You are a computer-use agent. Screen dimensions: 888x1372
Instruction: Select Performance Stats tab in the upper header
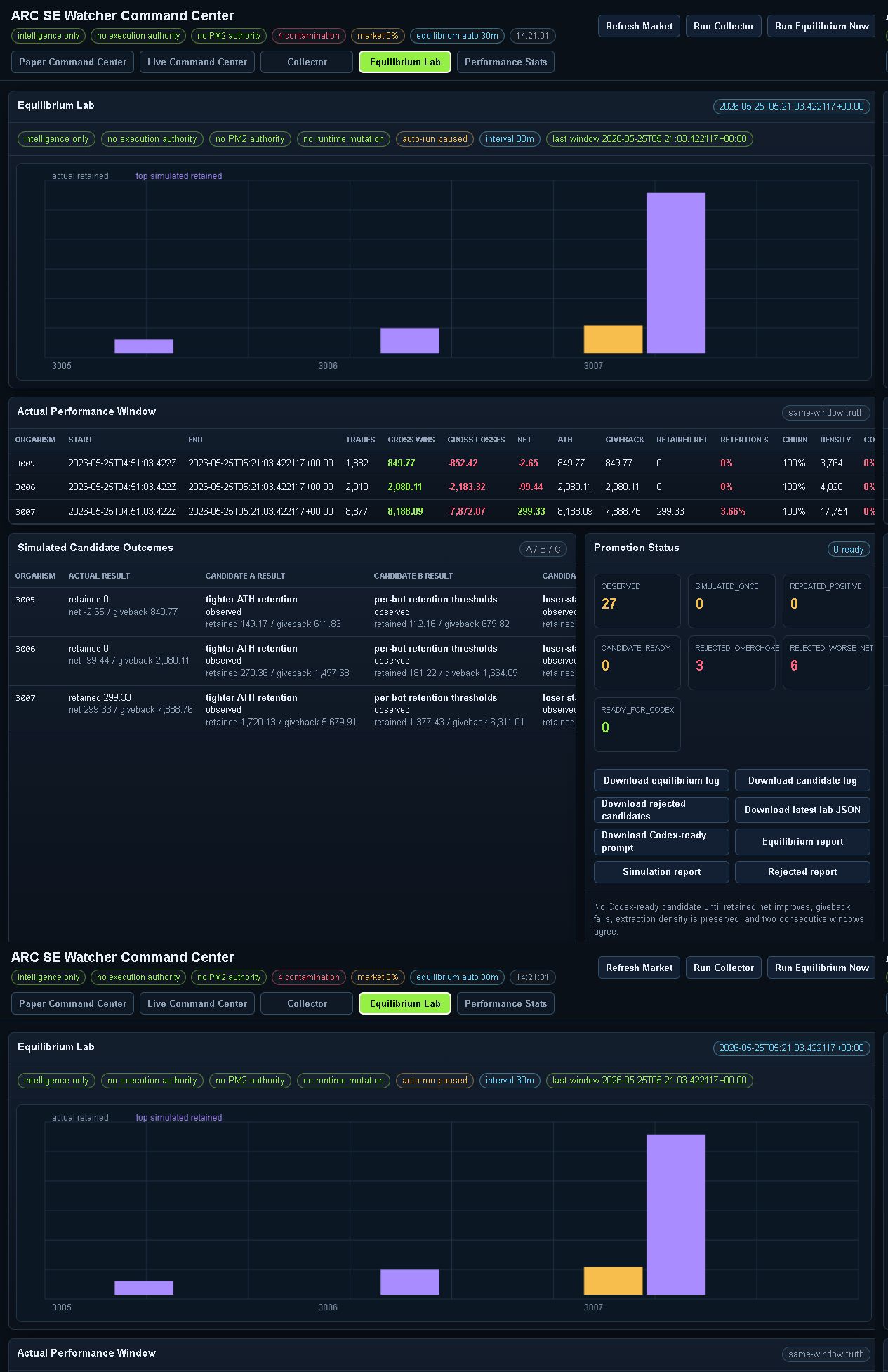(x=505, y=62)
